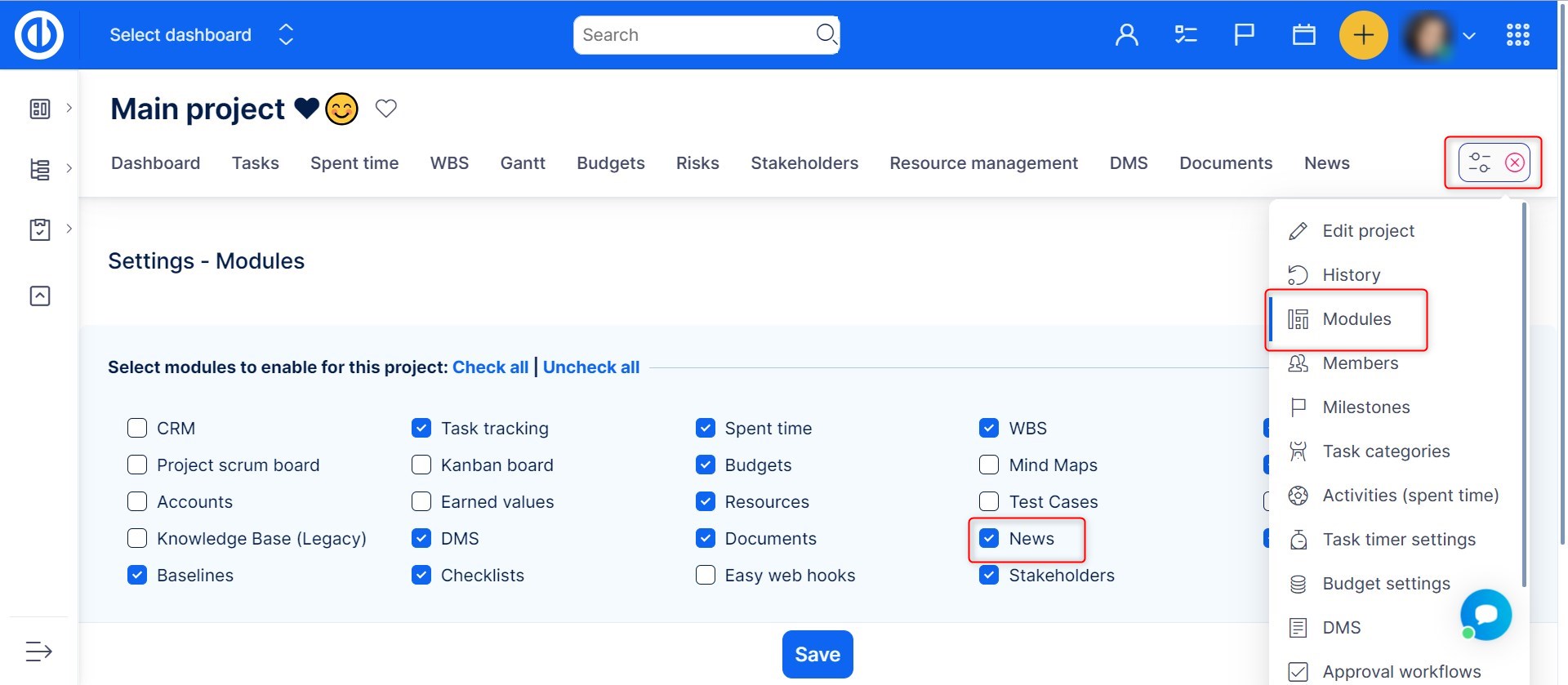Open the user profile icon in top bar
The height and width of the screenshot is (685, 1568).
[1126, 35]
